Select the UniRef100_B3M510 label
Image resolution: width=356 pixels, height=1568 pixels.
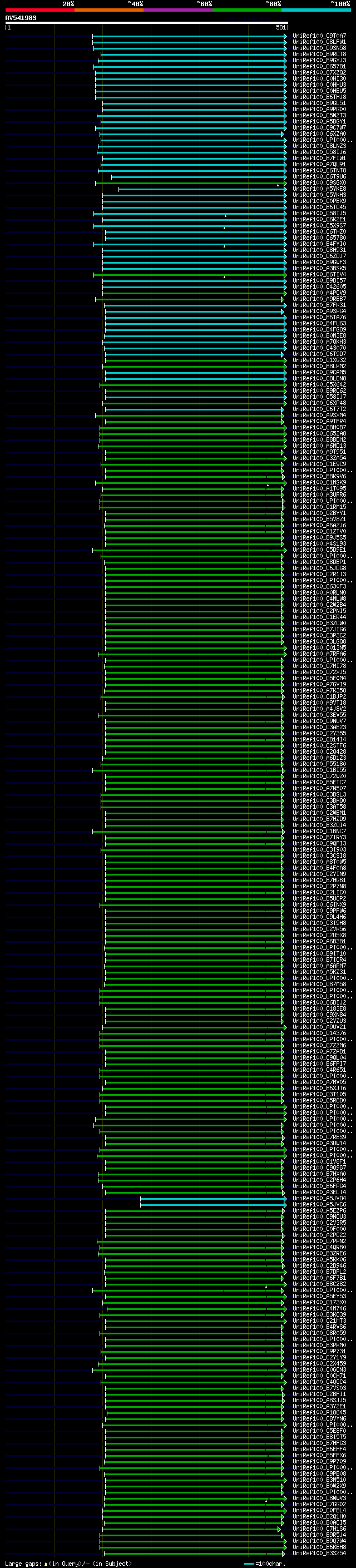(319, 1480)
